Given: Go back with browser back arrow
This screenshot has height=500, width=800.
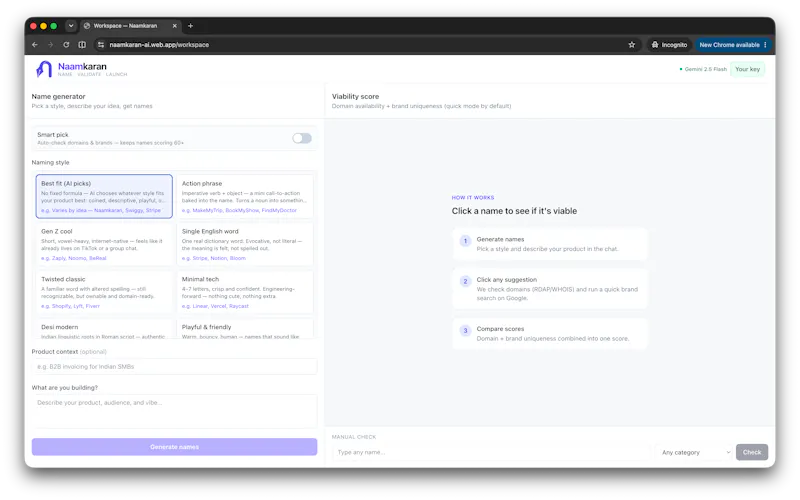Looking at the screenshot, I should pos(35,45).
